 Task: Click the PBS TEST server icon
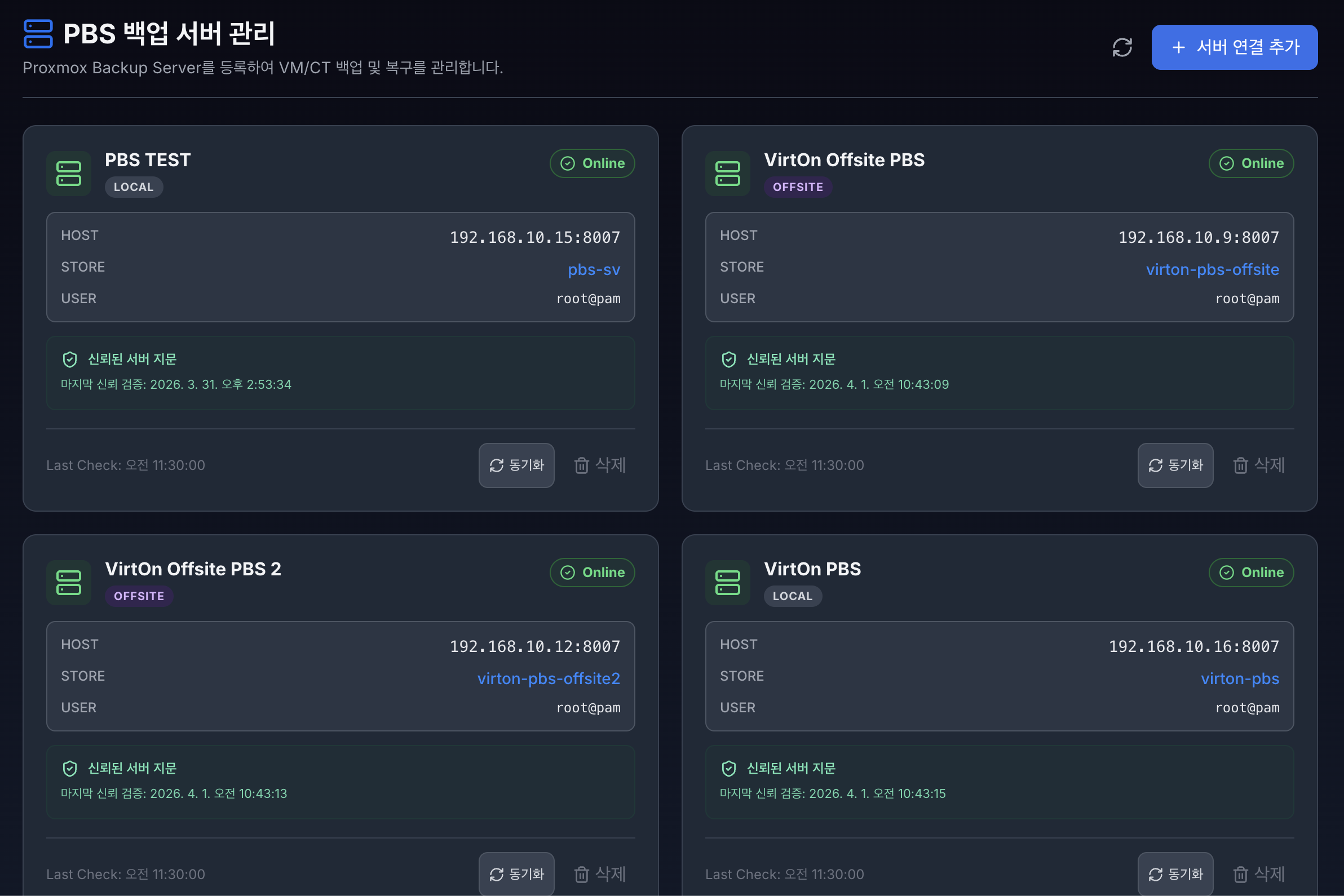click(69, 174)
